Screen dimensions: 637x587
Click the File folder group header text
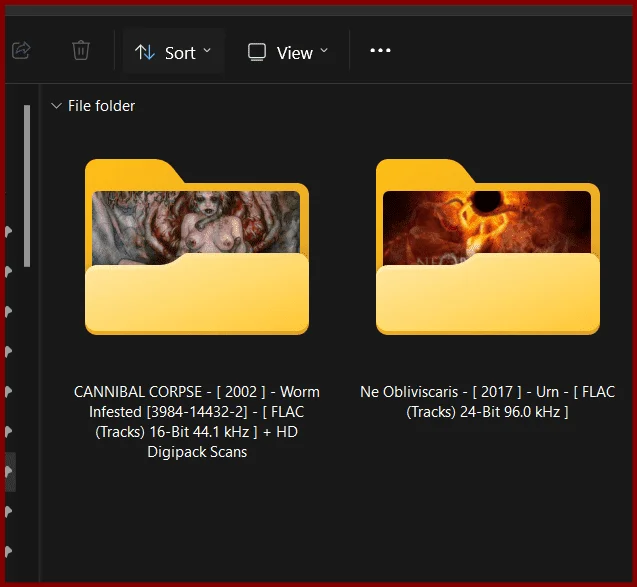(101, 106)
